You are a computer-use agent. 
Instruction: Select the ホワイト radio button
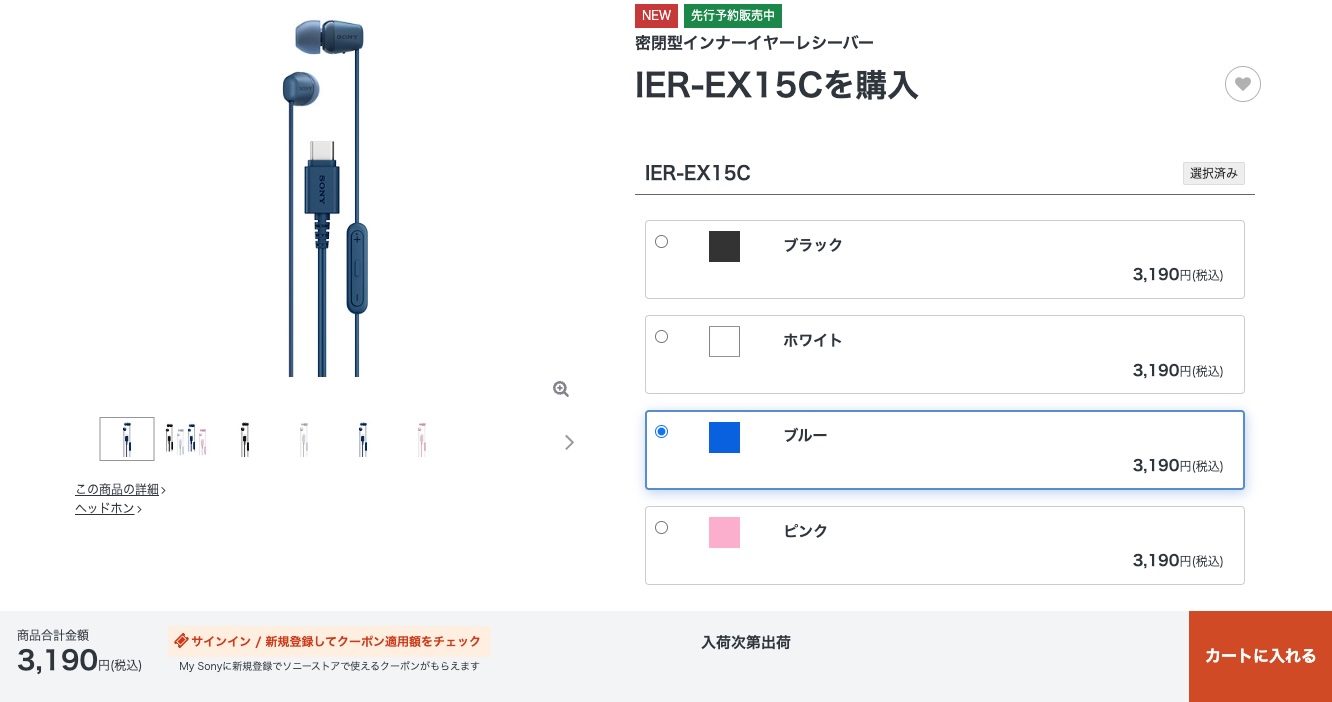click(661, 336)
